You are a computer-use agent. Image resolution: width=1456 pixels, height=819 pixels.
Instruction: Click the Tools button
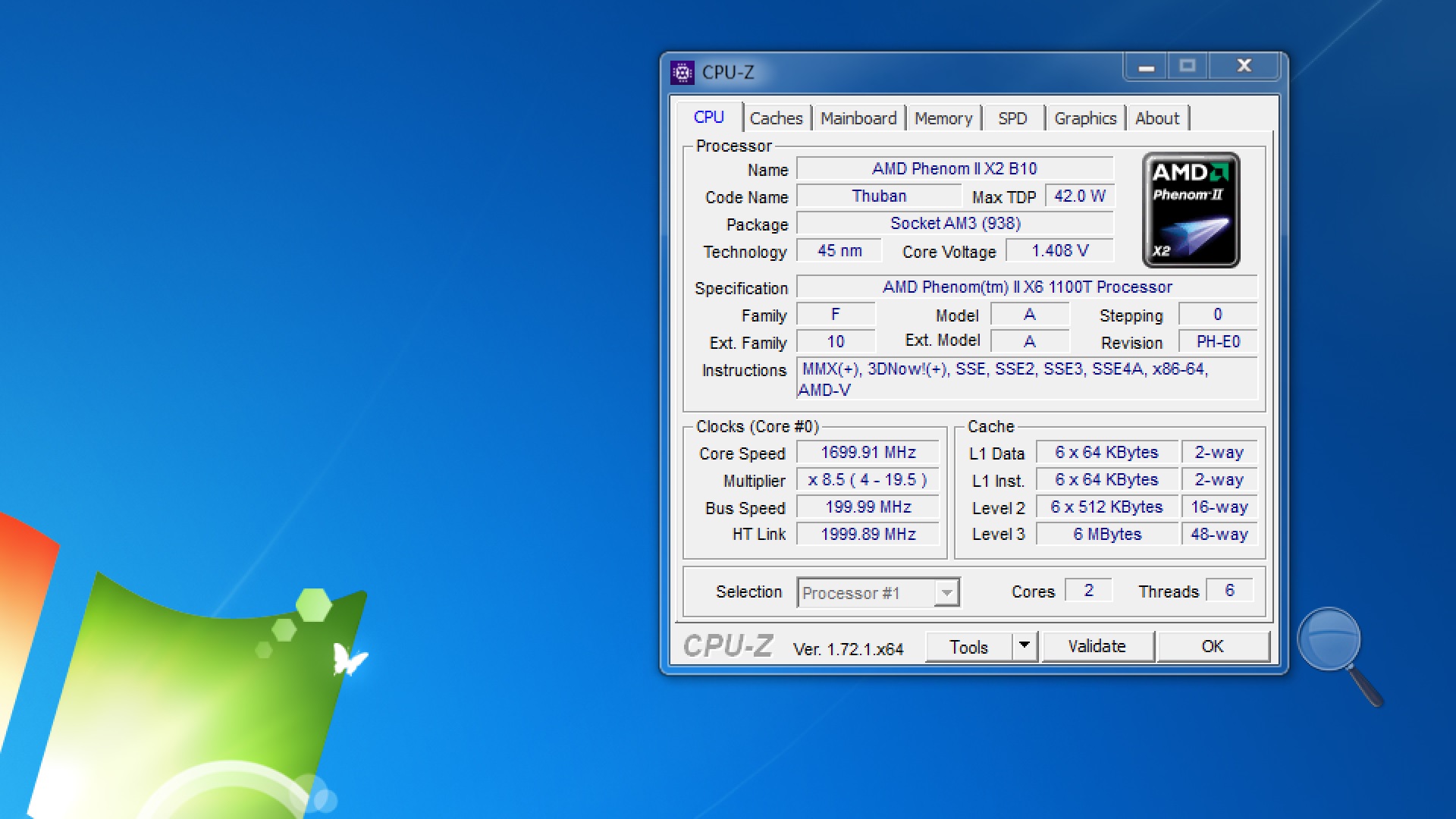coord(968,647)
